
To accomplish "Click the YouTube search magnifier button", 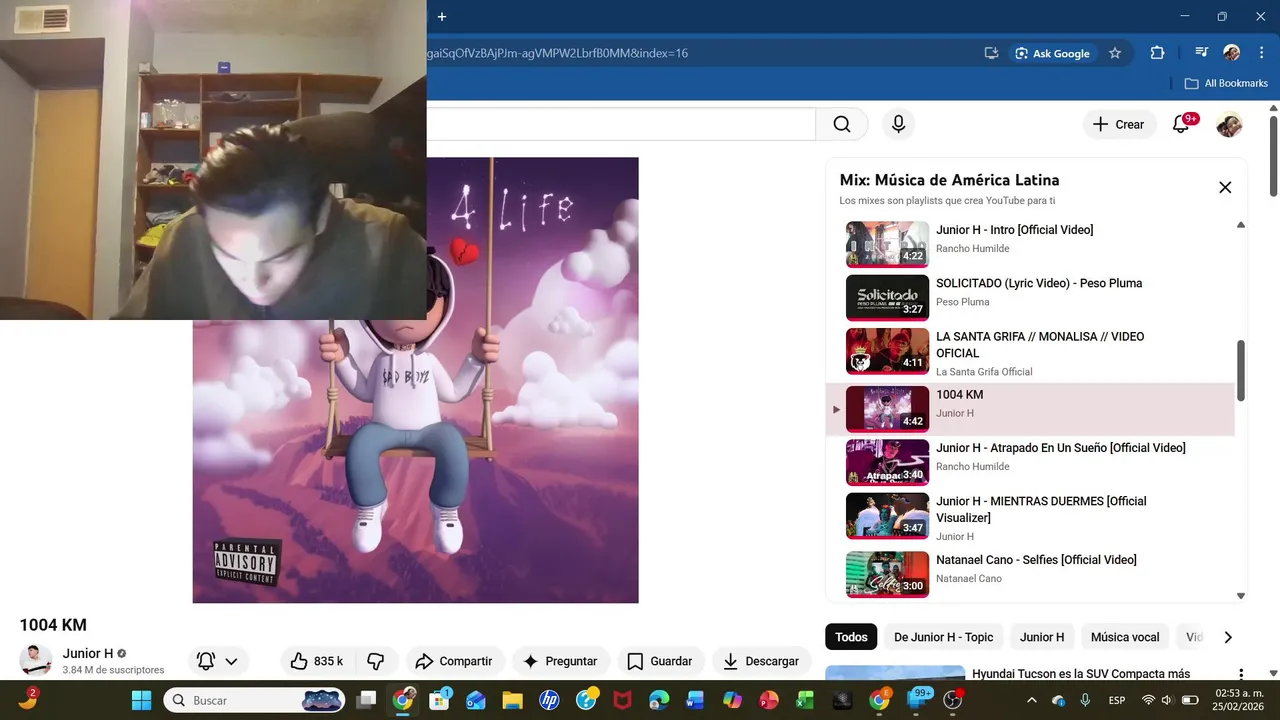I will (x=842, y=124).
